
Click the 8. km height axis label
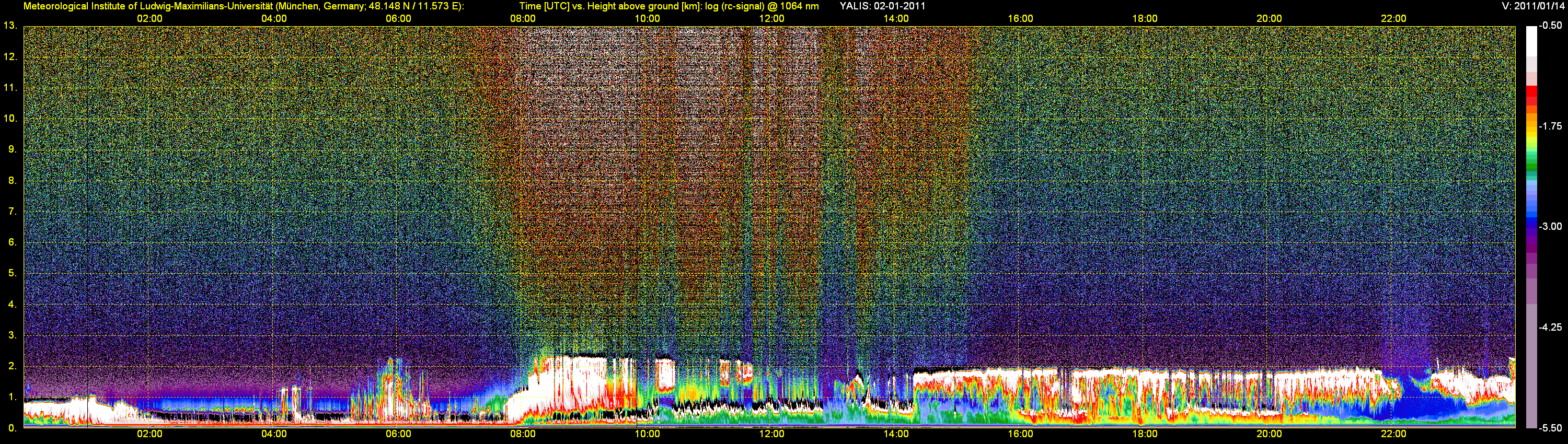pos(12,181)
